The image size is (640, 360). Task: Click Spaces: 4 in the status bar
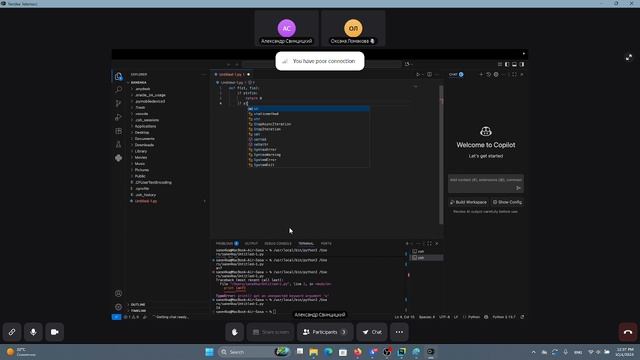coord(427,317)
